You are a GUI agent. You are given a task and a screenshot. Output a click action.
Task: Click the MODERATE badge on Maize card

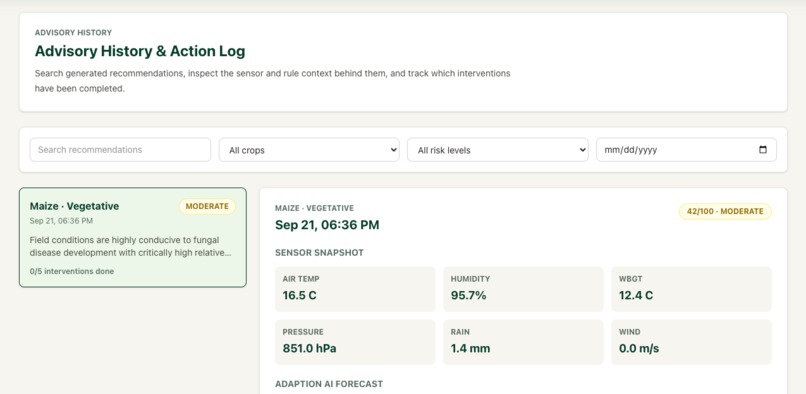click(x=207, y=206)
